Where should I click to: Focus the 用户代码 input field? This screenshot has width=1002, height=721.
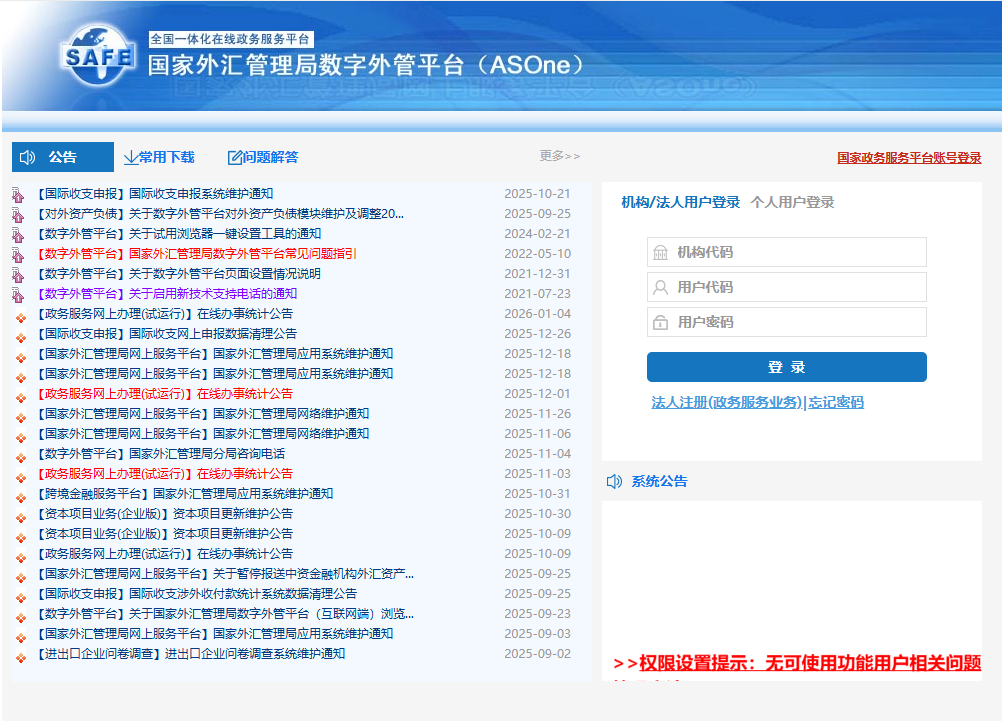787,287
